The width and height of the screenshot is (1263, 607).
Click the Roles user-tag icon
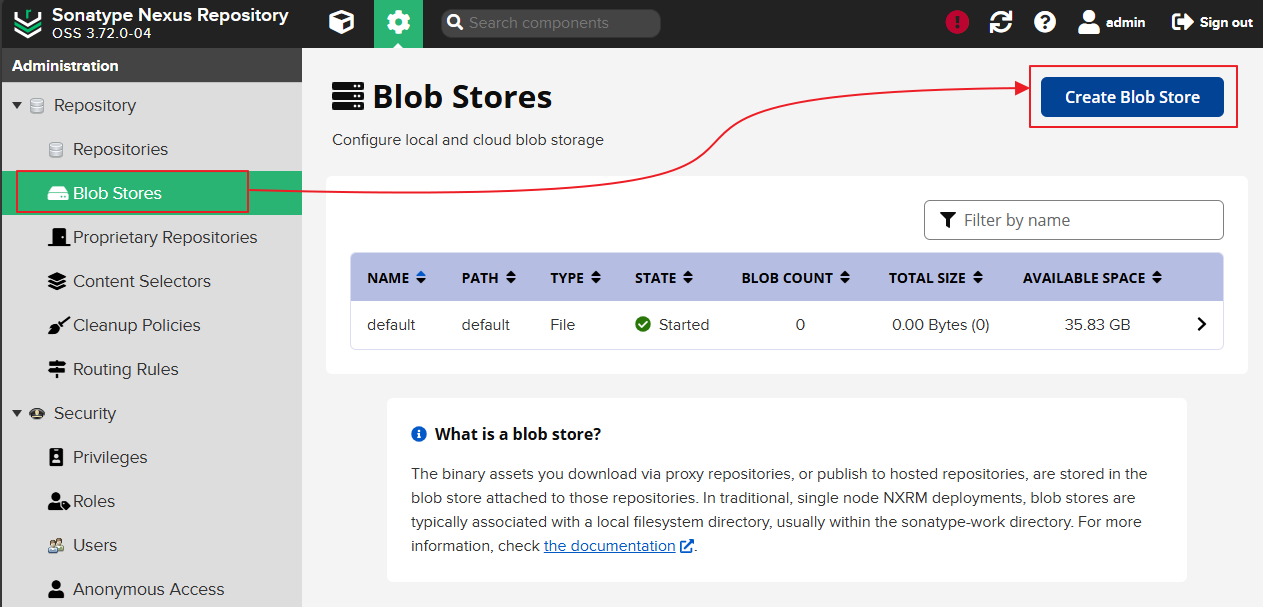58,501
